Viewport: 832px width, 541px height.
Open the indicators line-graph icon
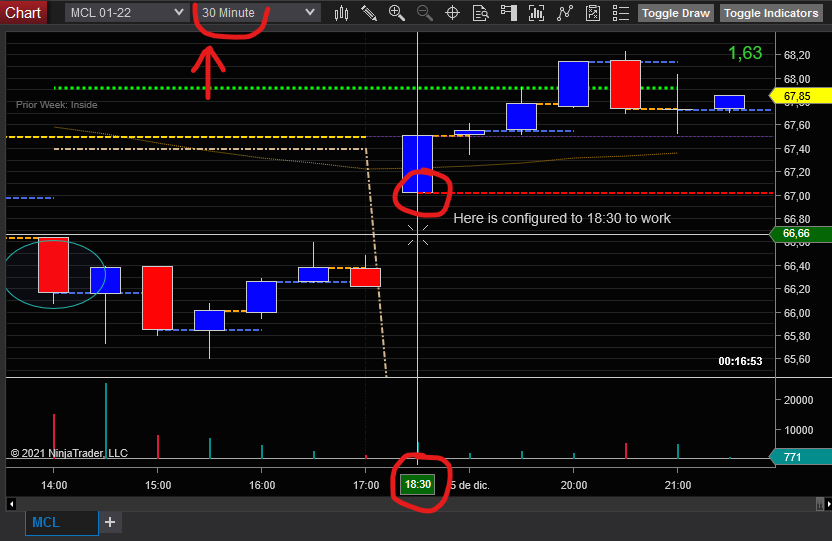click(x=565, y=13)
